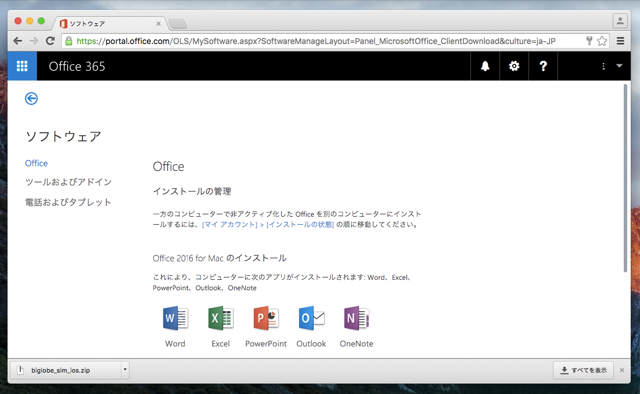
Task: Bookmark this page with the star
Action: point(602,41)
